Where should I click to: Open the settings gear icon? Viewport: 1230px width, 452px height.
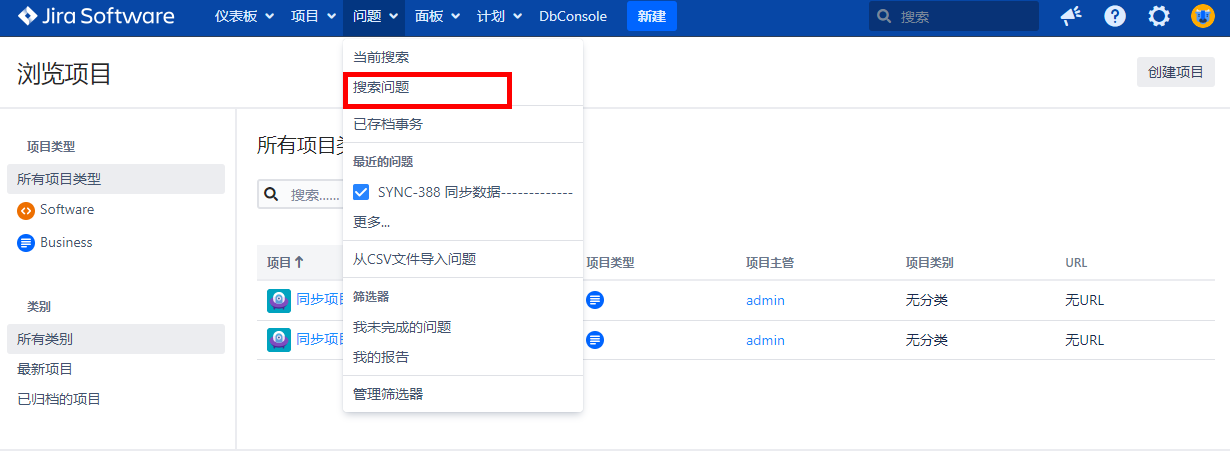coord(1159,16)
